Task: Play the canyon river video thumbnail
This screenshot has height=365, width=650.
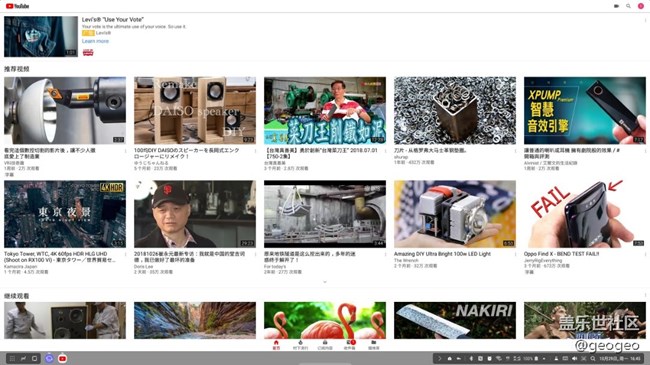Action: pos(195,320)
